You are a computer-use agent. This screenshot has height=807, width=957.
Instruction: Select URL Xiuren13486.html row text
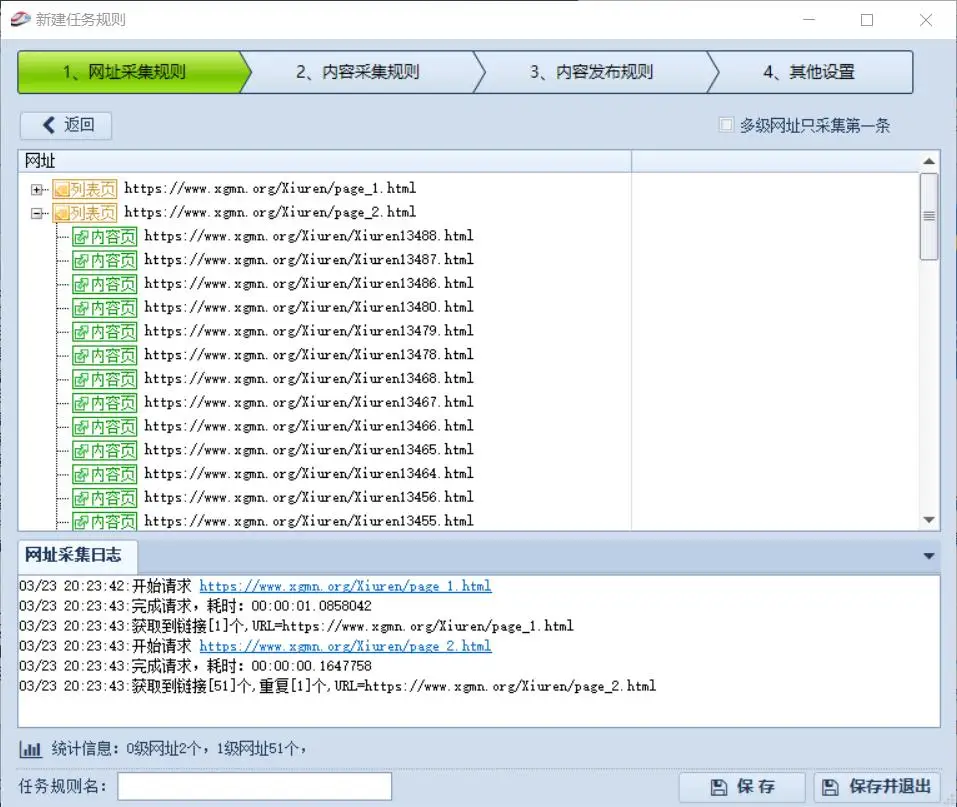tap(309, 284)
